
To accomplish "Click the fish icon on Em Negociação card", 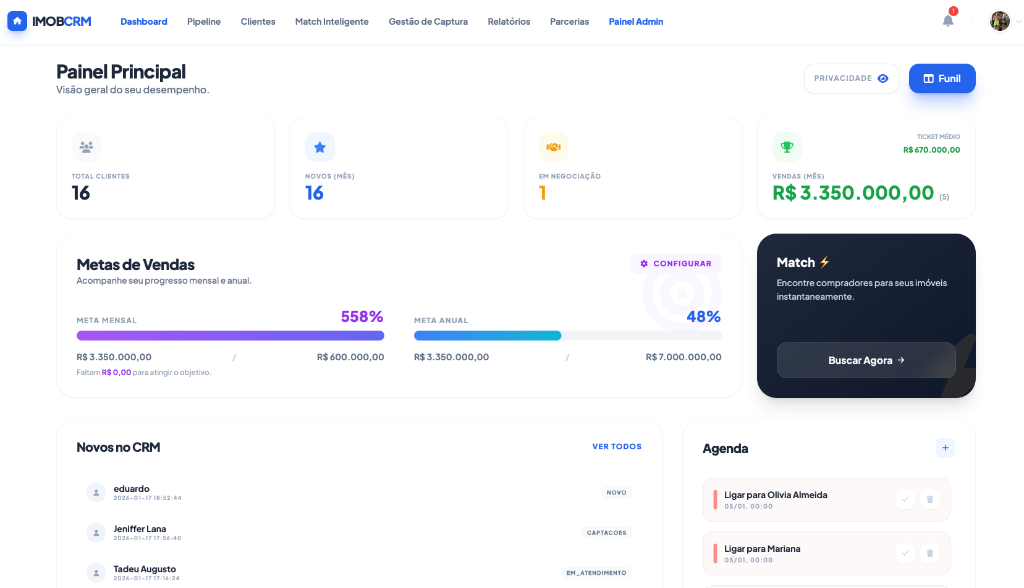I will pos(553,146).
